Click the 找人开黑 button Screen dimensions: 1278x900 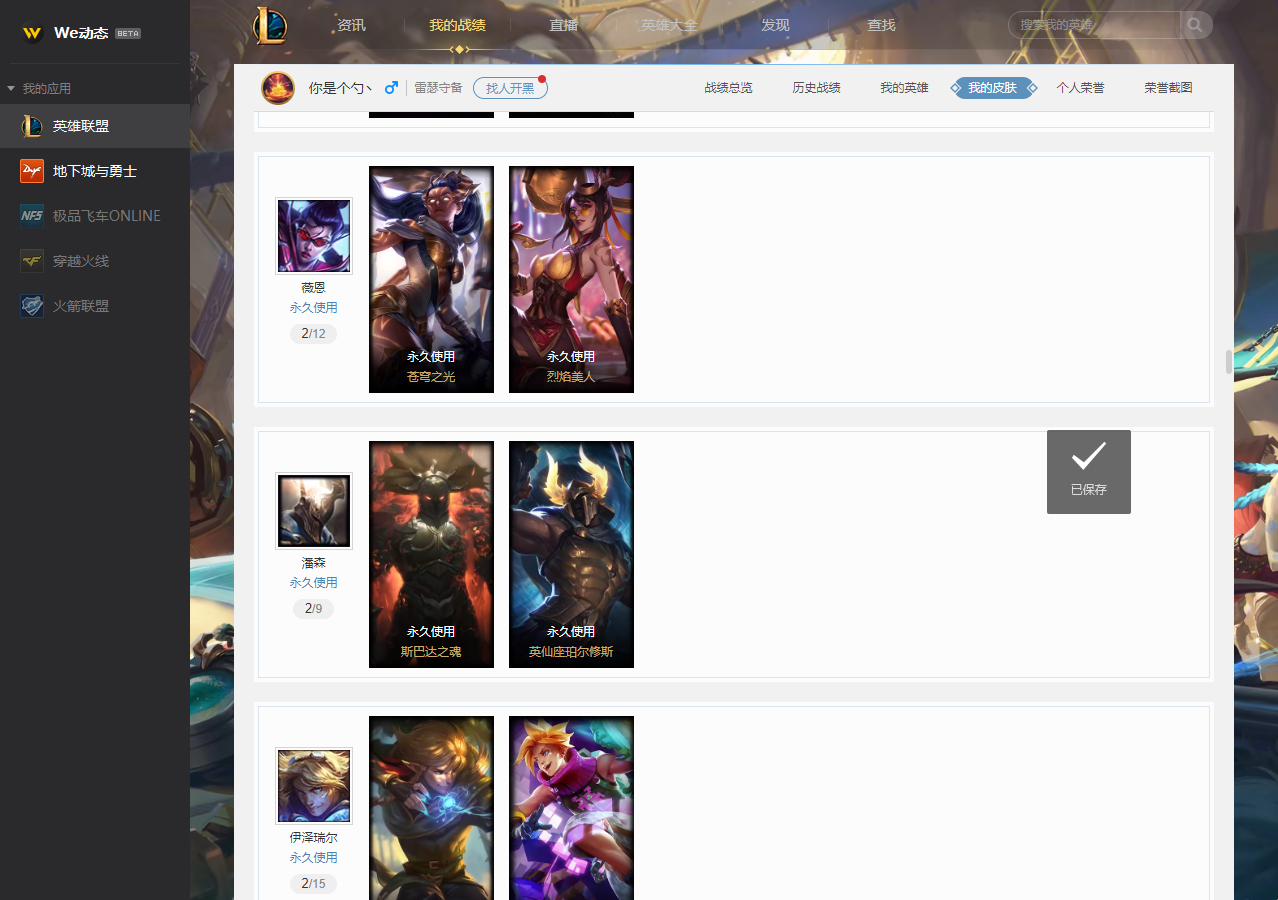pos(510,88)
